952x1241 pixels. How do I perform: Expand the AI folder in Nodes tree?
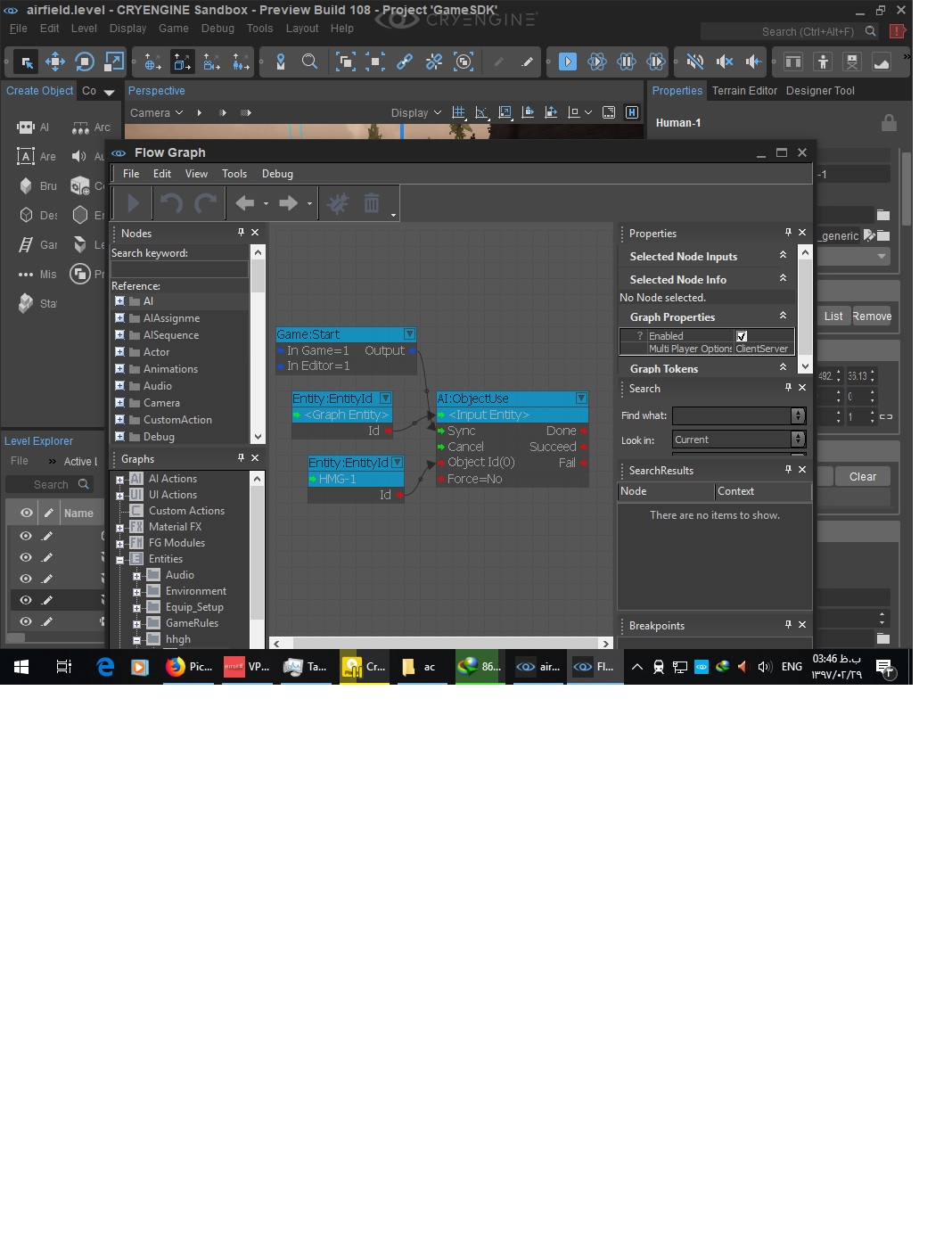(119, 301)
